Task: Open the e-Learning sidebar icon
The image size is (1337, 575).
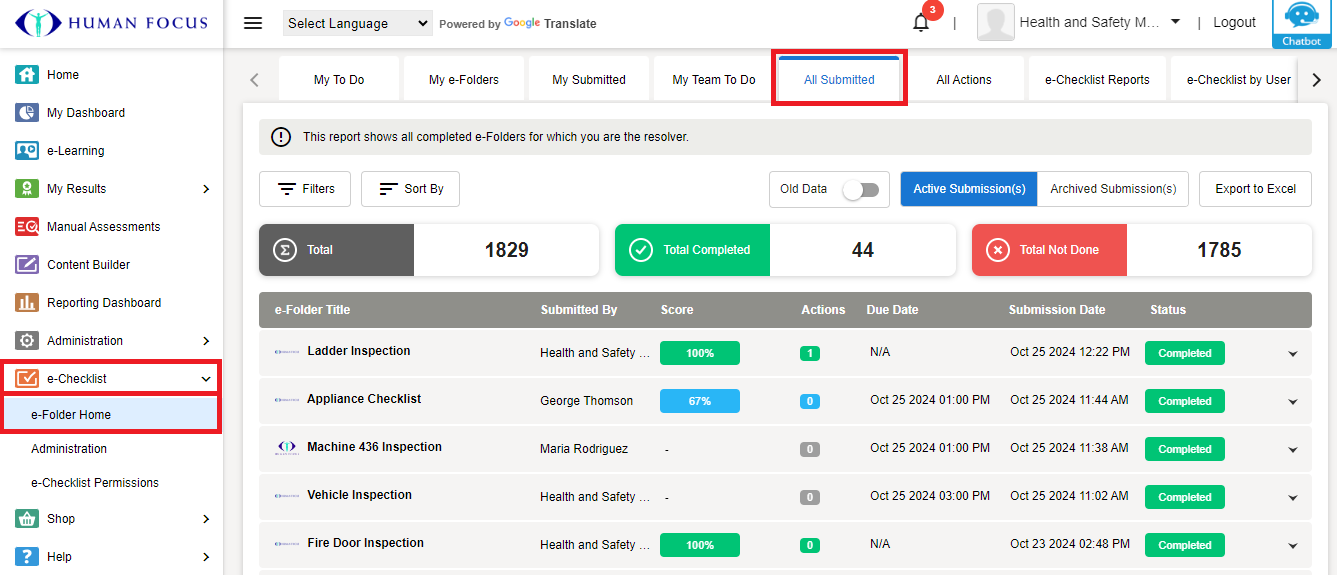Action: [27, 151]
